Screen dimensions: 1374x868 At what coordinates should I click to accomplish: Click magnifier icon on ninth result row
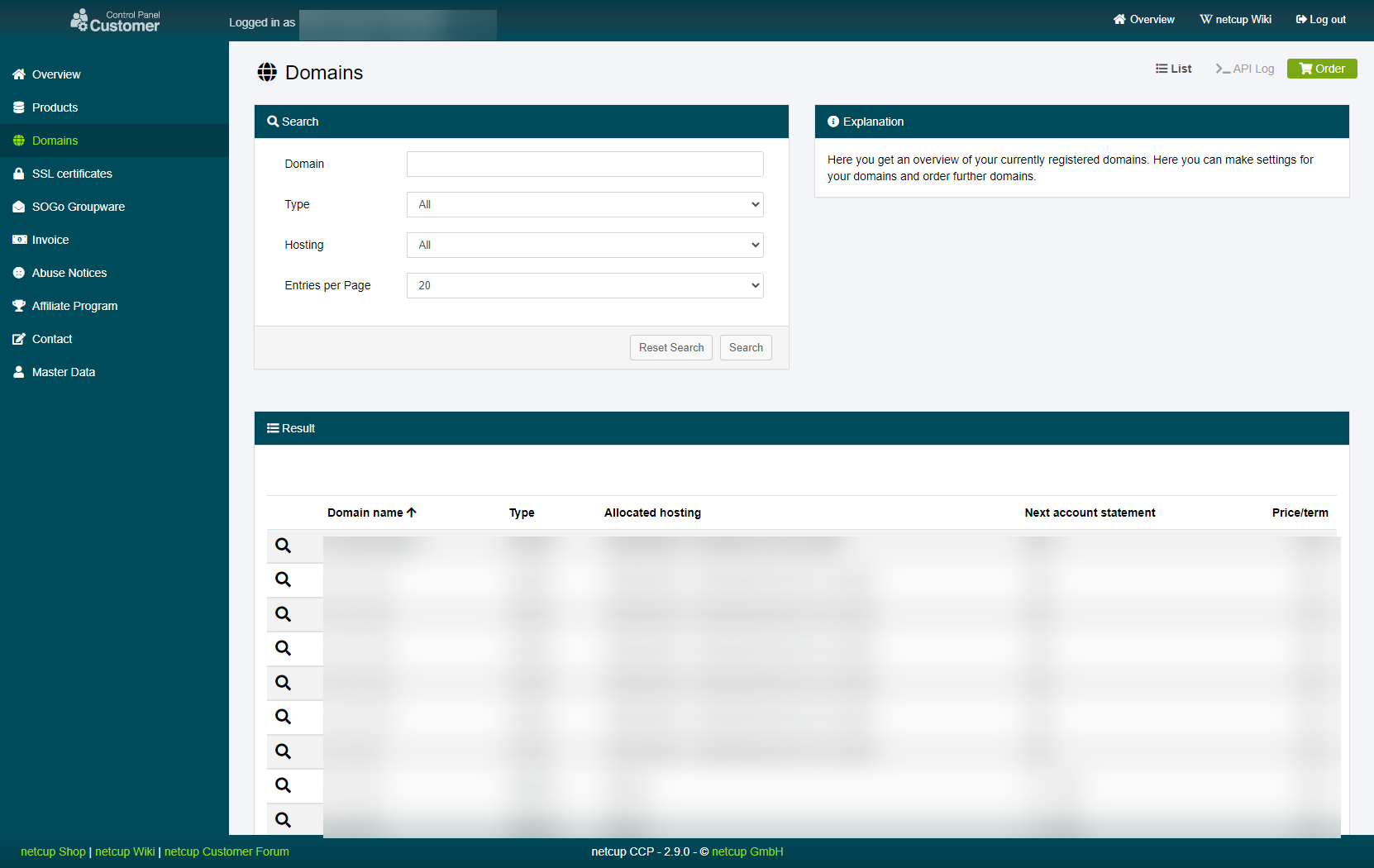click(283, 820)
